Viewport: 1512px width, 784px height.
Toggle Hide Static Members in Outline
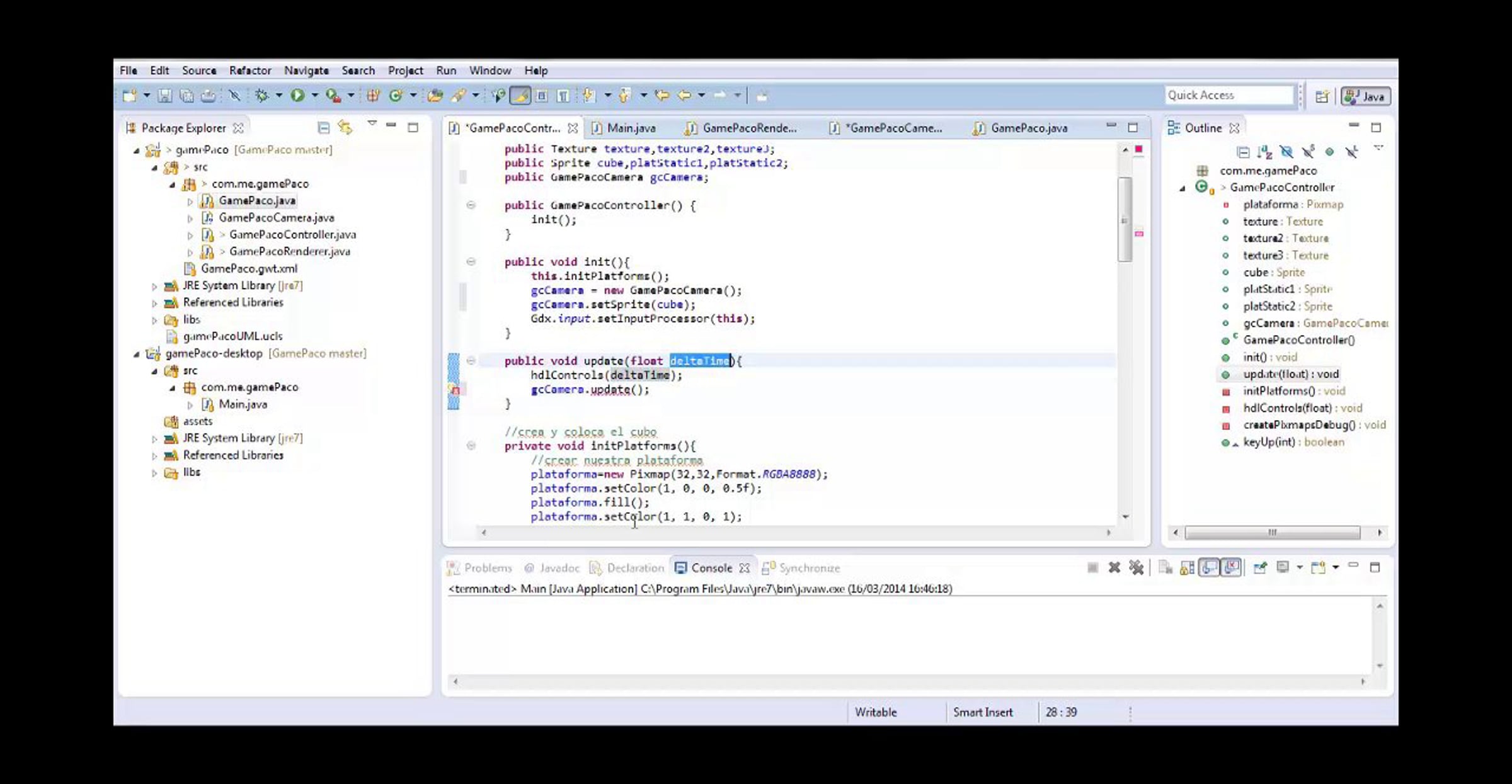click(1308, 152)
